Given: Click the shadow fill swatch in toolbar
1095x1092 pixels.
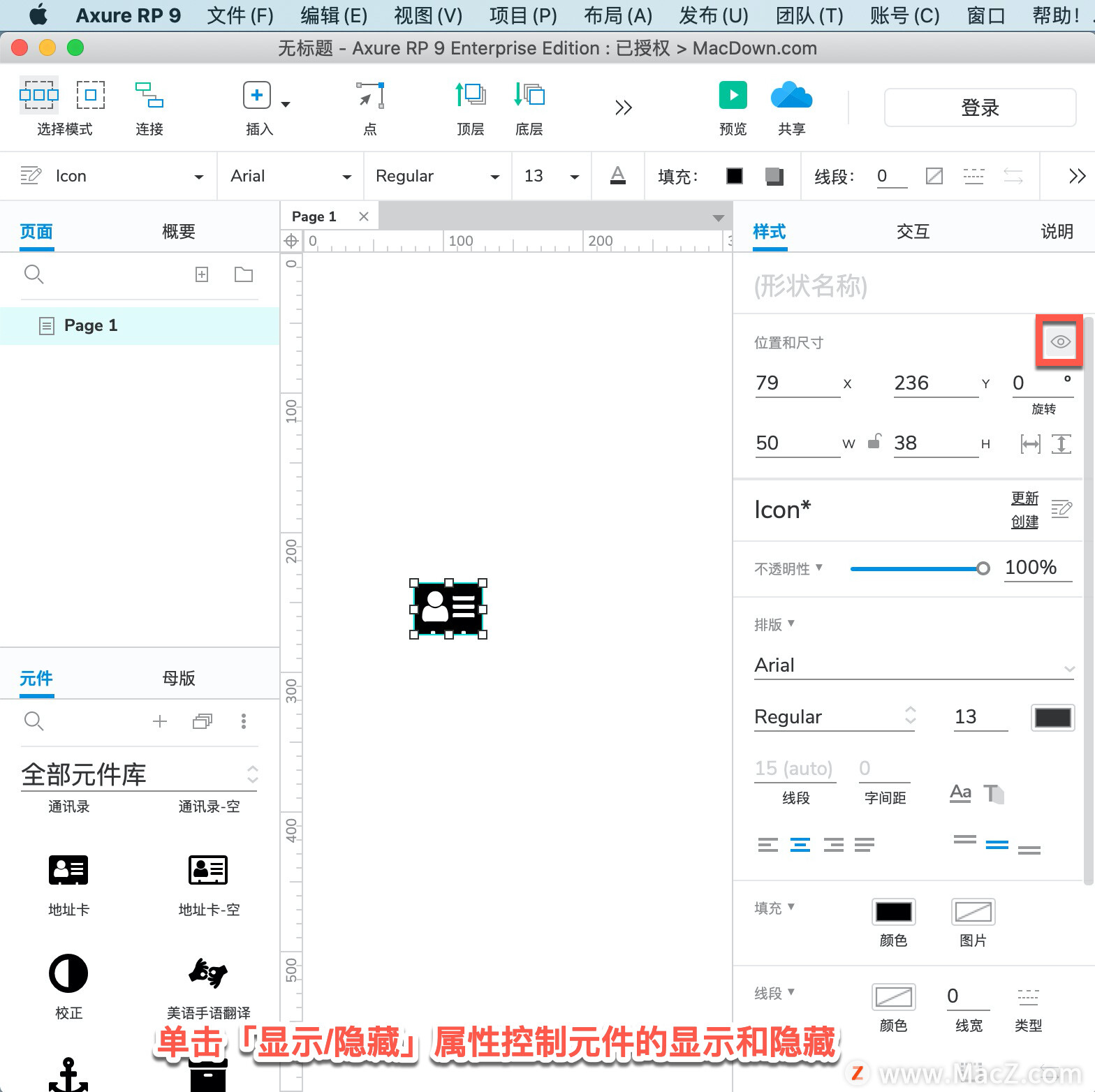Looking at the screenshot, I should click(x=774, y=176).
